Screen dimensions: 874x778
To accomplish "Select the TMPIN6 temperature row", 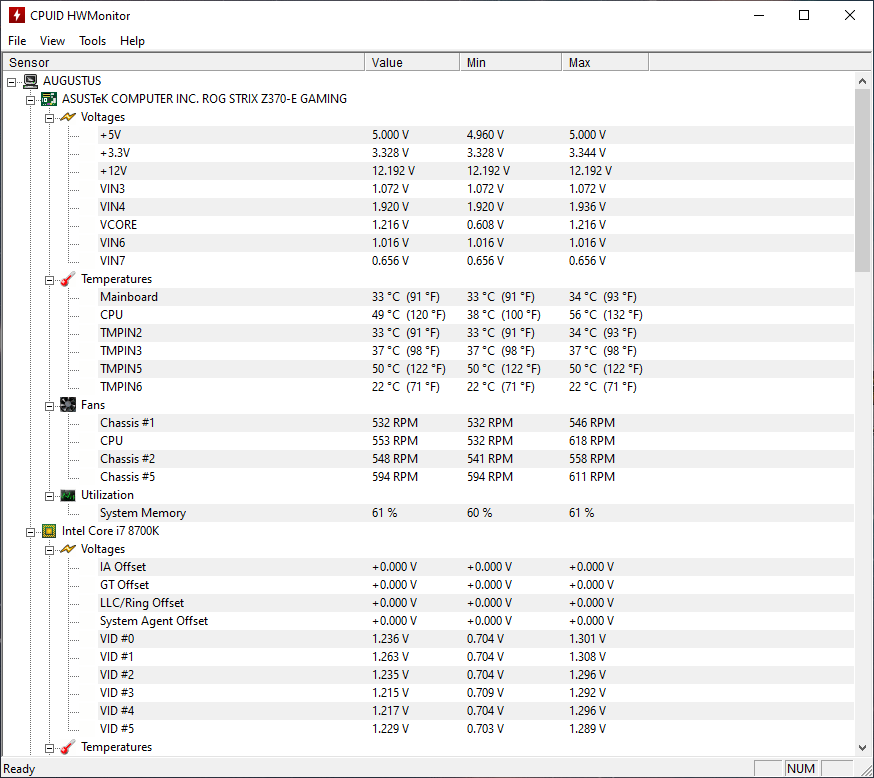I will (476, 387).
